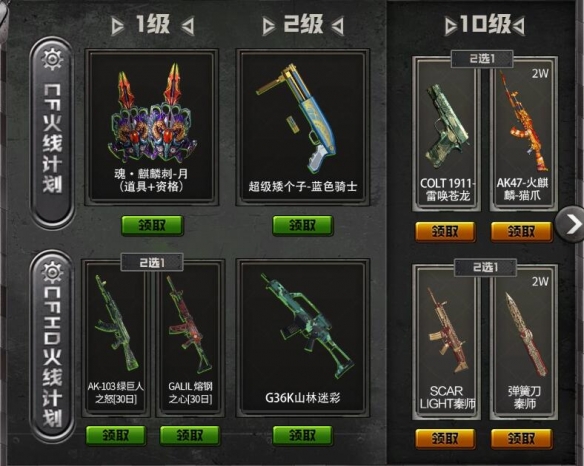Image resolution: width=584 pixels, height=466 pixels.
Task: Click the AK47-火麒麟-猫爪 rifle icon
Action: click(523, 121)
